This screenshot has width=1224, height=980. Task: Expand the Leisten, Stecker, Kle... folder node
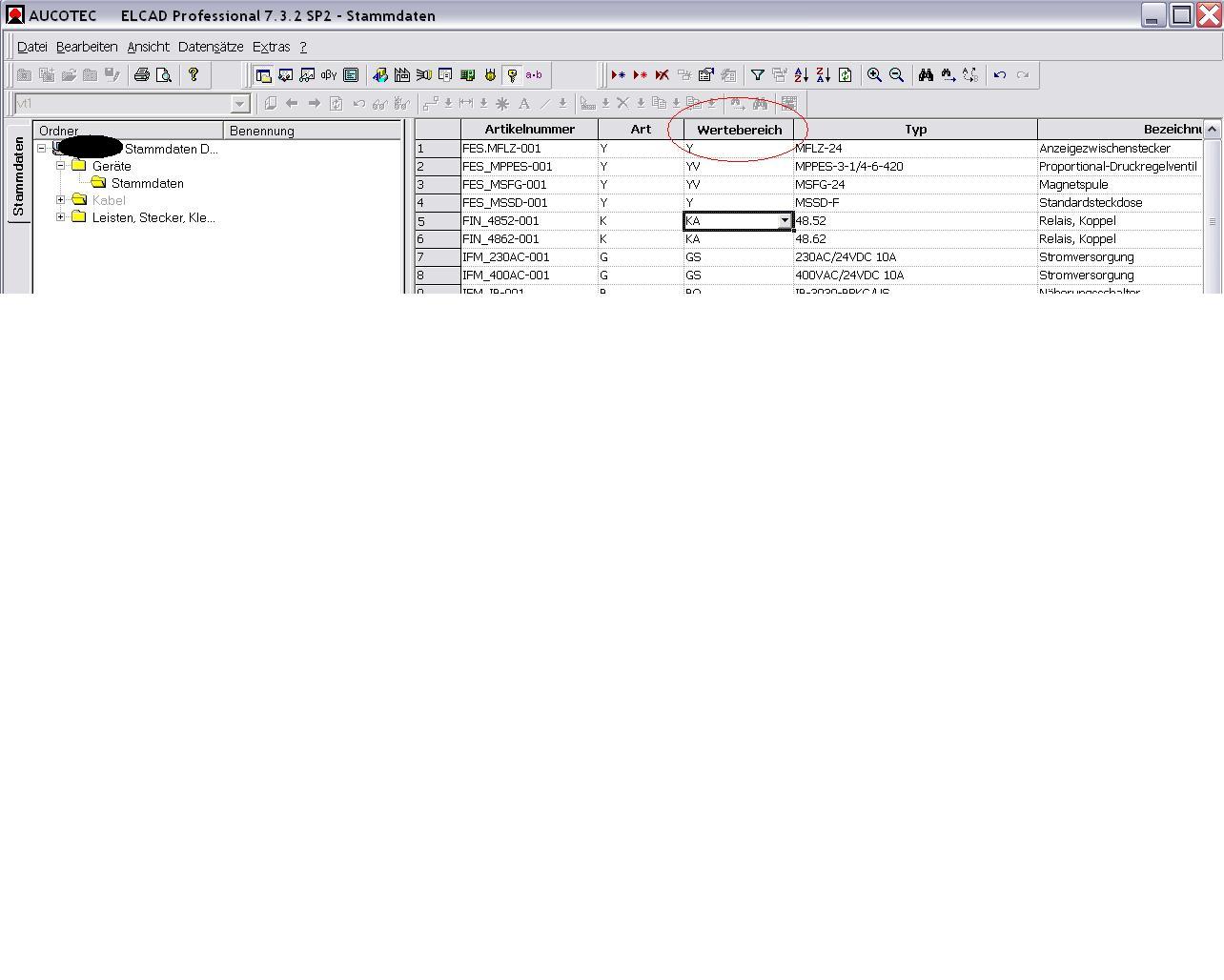coord(60,216)
